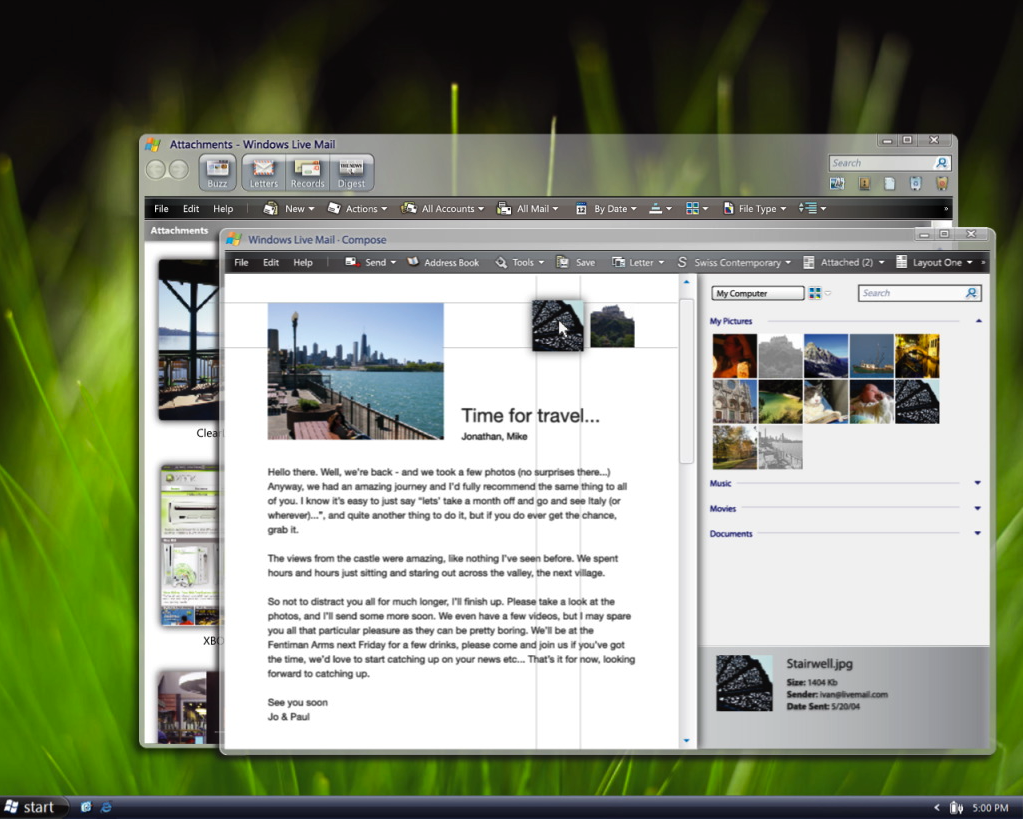Open the Help menu in Compose window
1023x819 pixels.
tap(303, 262)
